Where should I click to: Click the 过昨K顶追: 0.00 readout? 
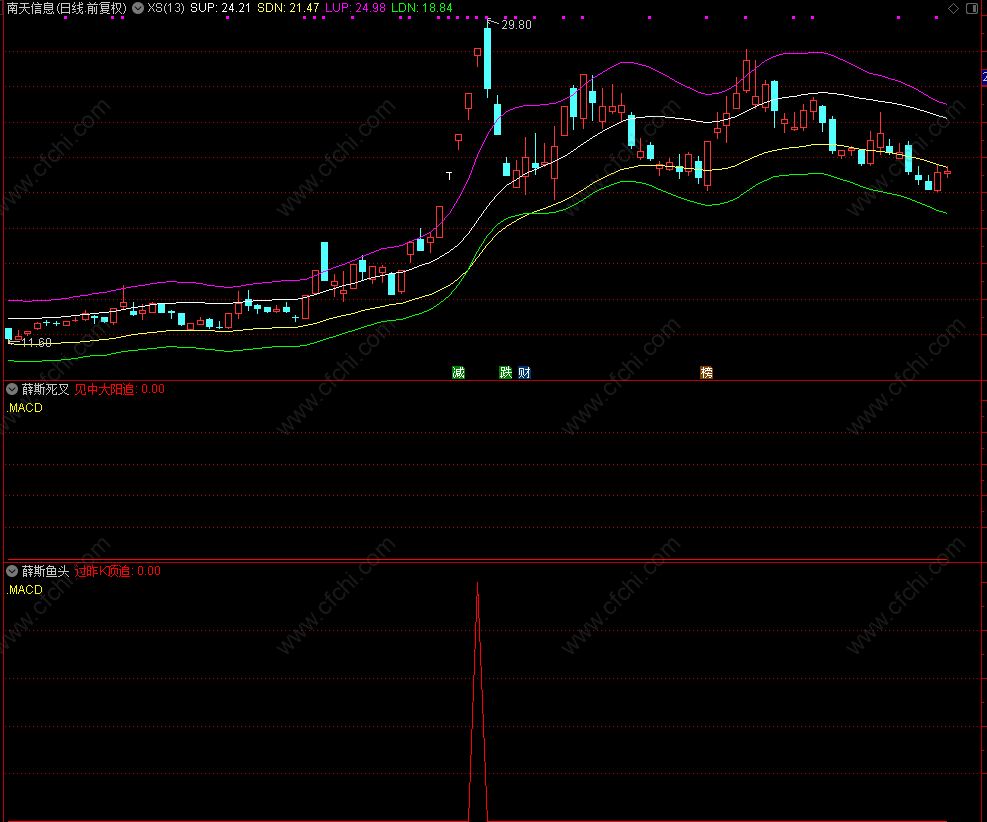click(x=118, y=571)
